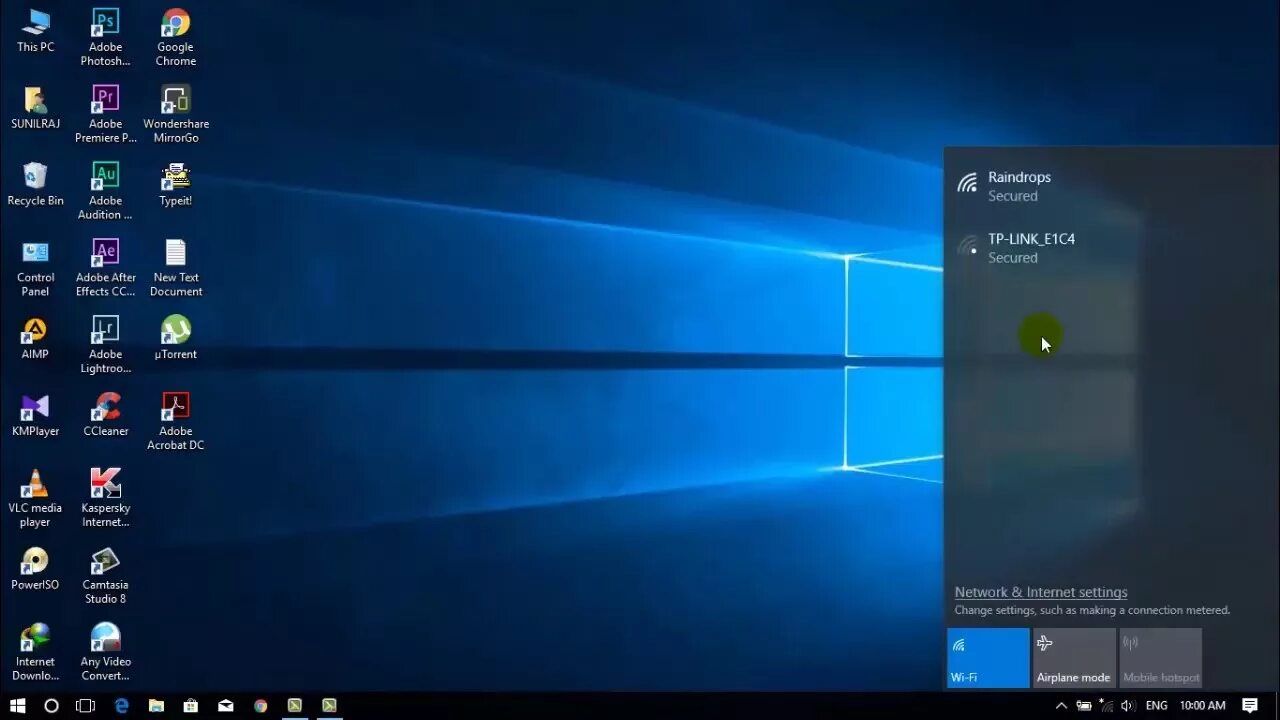The width and height of the screenshot is (1280, 720).
Task: Open Adobe Lightroom shortcut
Action: click(x=105, y=345)
